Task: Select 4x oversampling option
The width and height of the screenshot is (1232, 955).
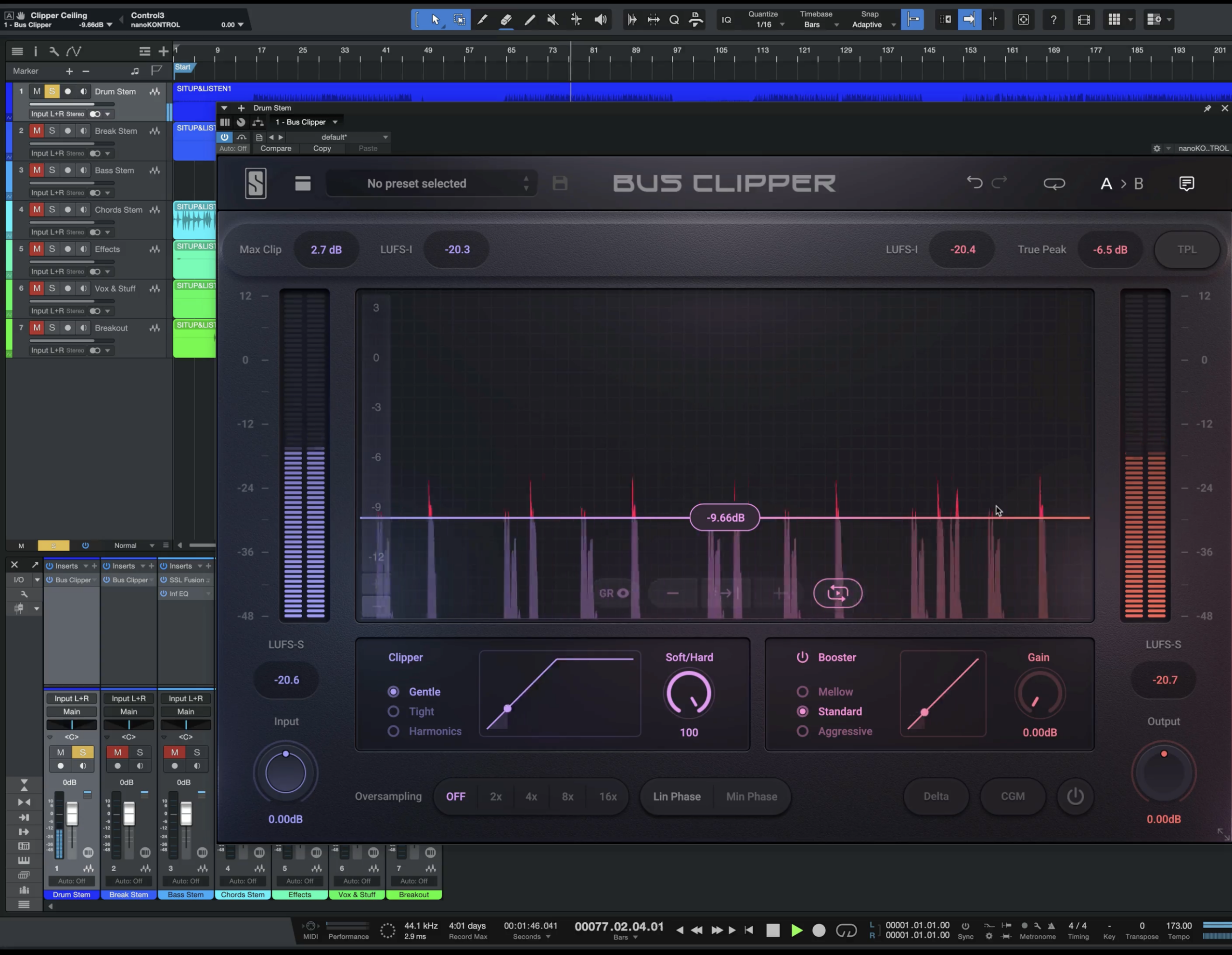Action: coord(531,797)
